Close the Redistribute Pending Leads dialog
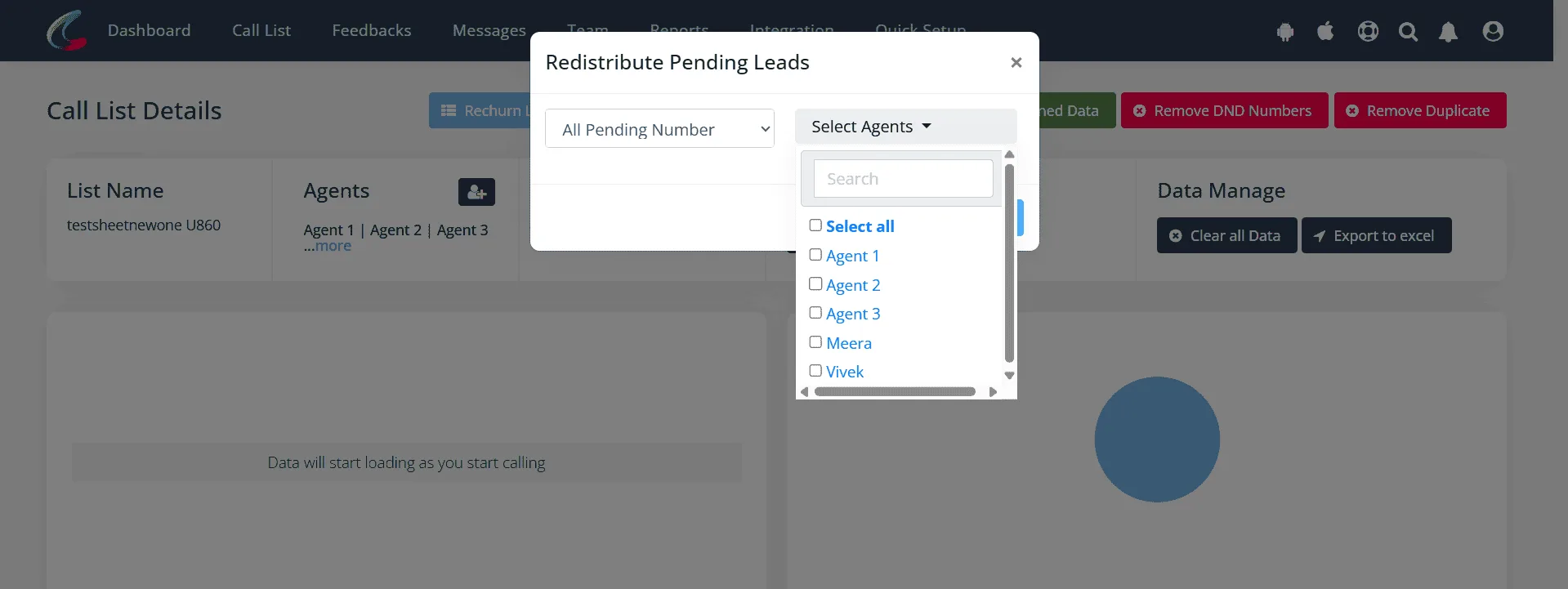 pos(1016,62)
